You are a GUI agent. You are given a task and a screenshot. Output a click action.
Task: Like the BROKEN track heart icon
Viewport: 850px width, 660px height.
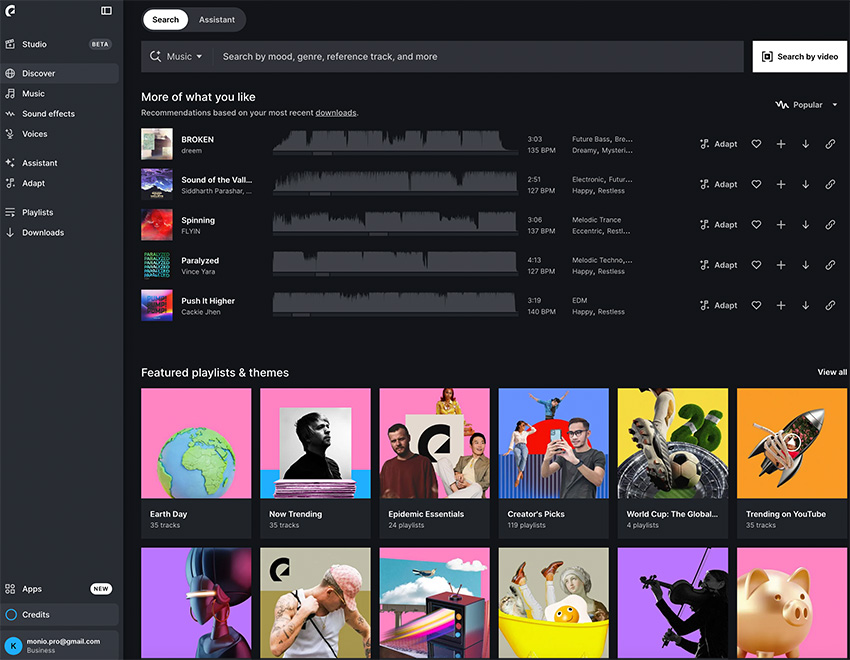756,144
